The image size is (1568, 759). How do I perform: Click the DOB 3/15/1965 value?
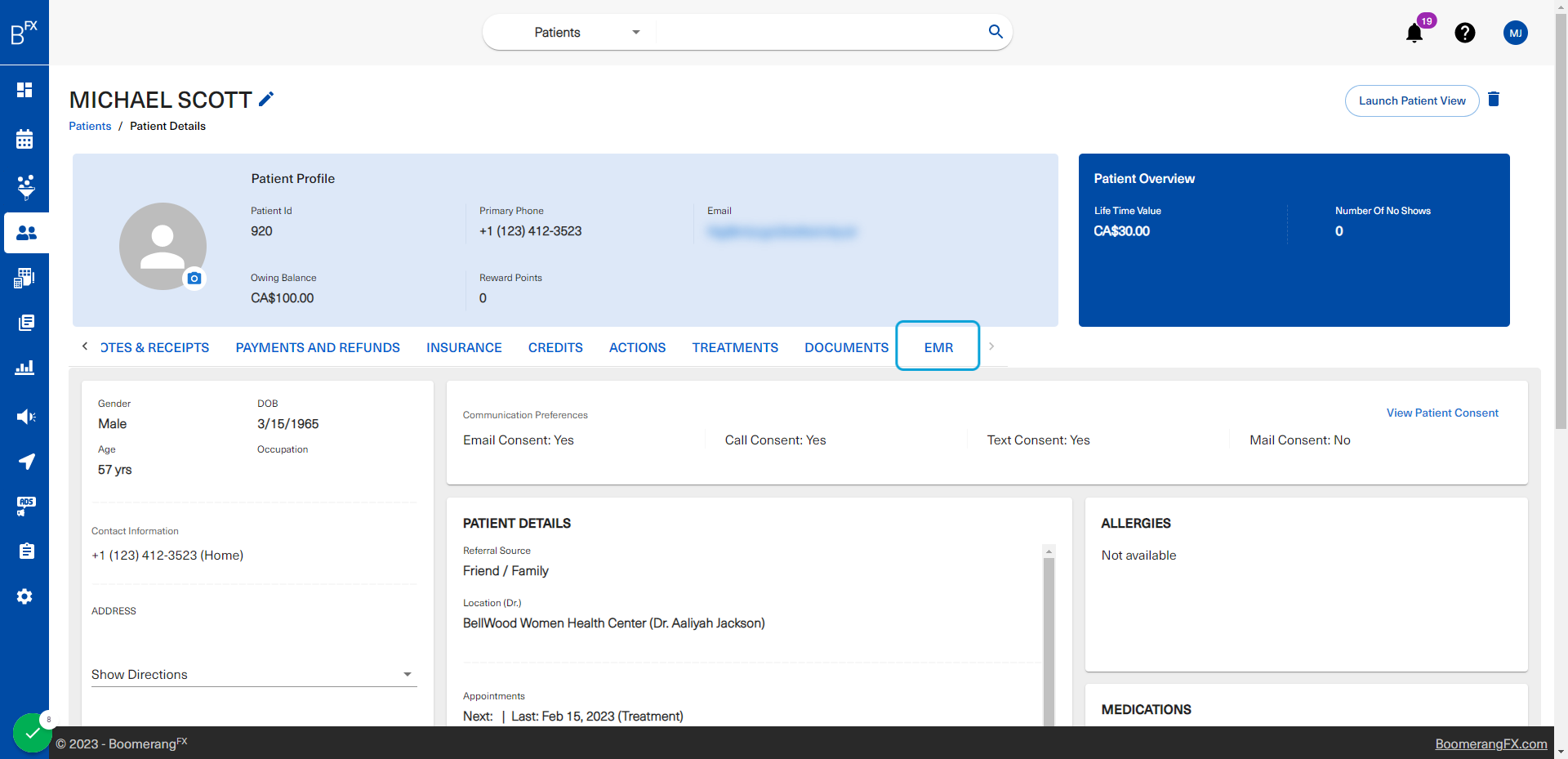287,424
